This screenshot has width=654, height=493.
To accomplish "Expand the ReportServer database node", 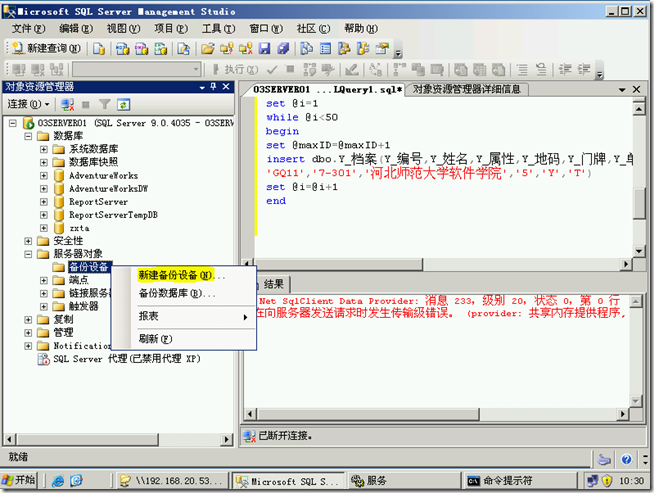I will (43, 202).
